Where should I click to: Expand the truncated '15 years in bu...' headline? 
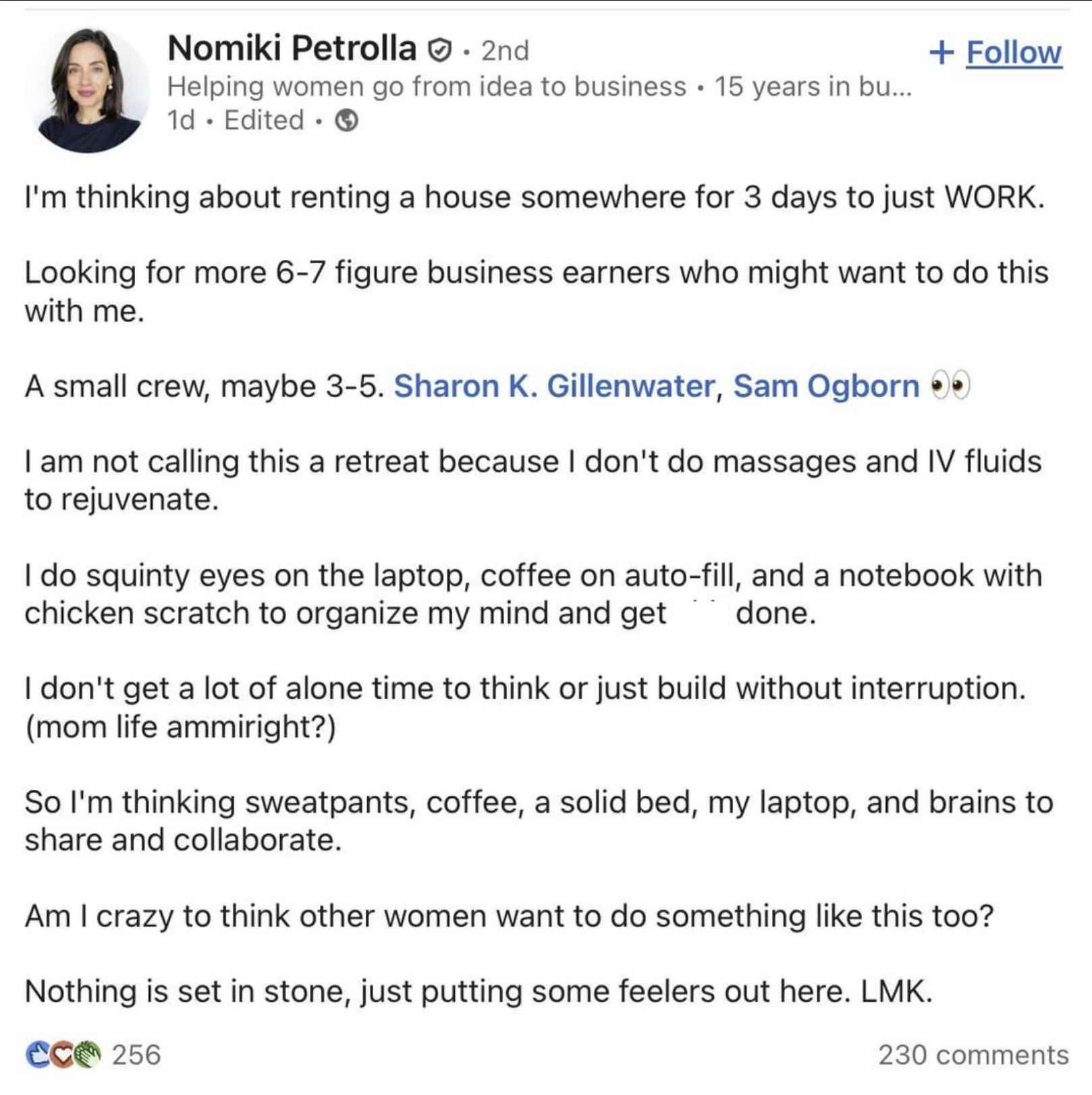(x=813, y=86)
